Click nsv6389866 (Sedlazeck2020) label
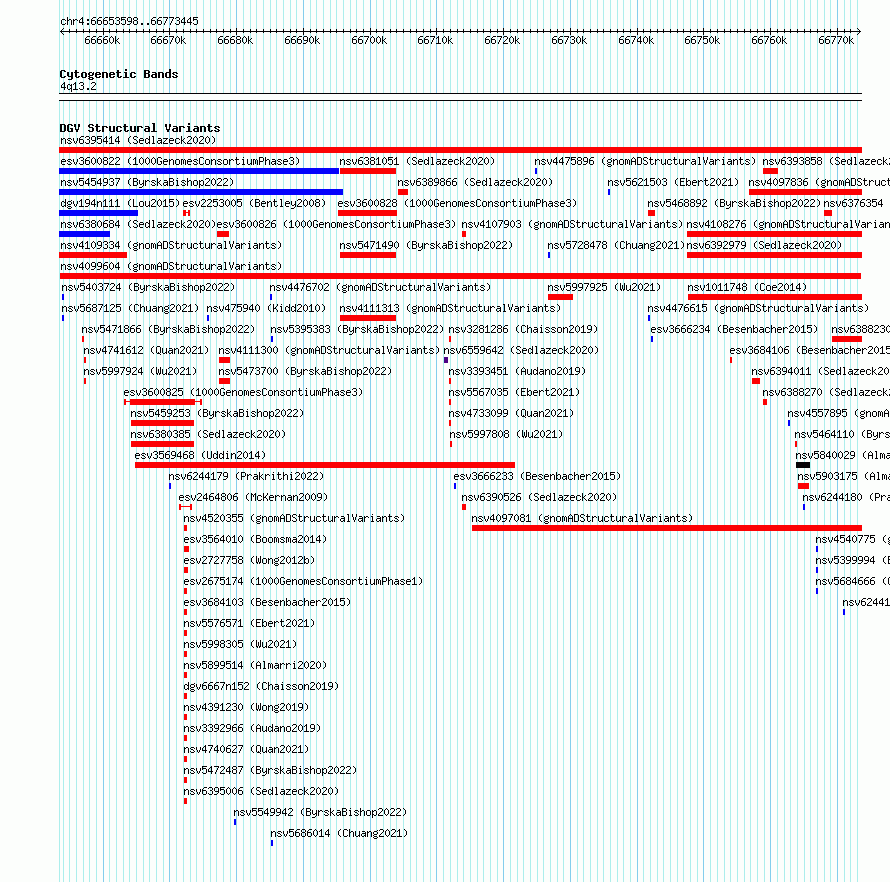Image resolution: width=890 pixels, height=882 pixels. pyautogui.click(x=475, y=182)
